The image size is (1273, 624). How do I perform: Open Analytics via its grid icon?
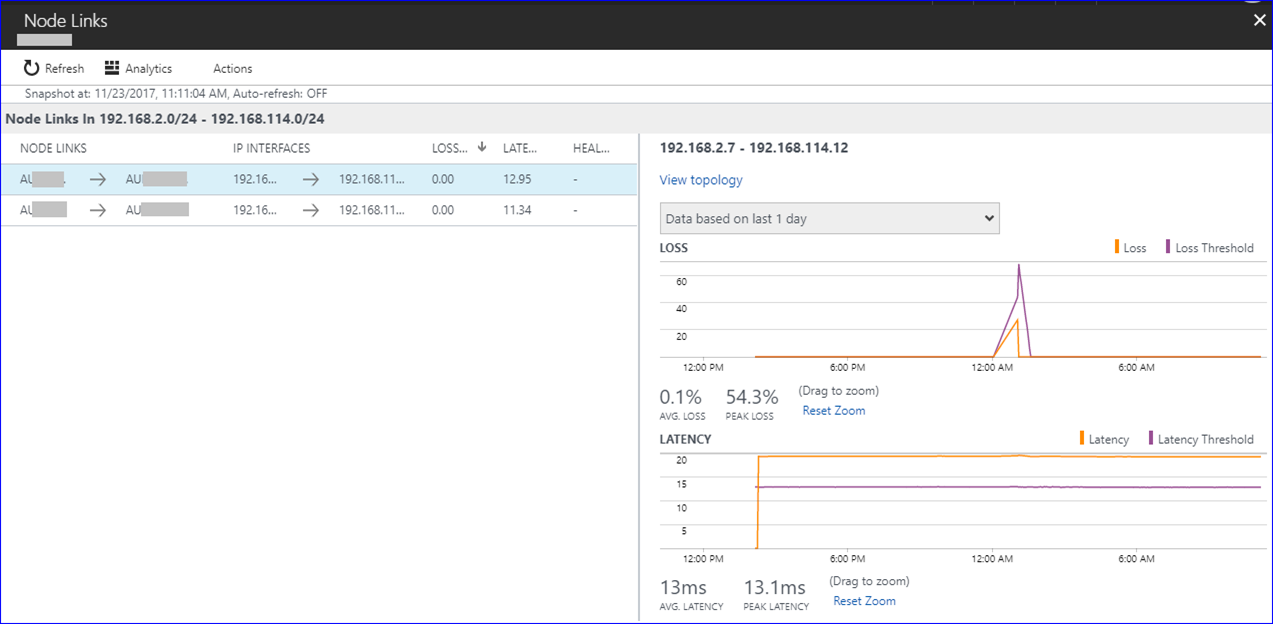pyautogui.click(x=112, y=68)
